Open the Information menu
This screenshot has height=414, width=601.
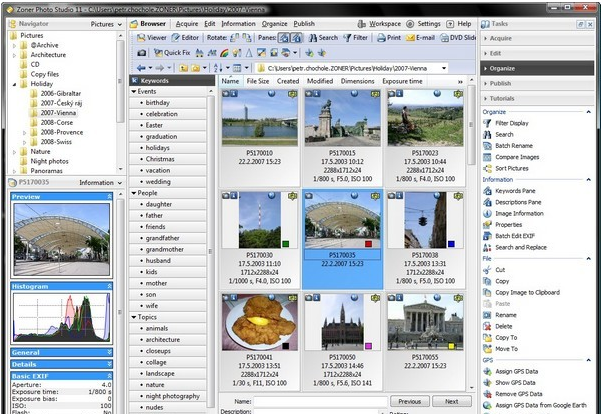[x=238, y=24]
